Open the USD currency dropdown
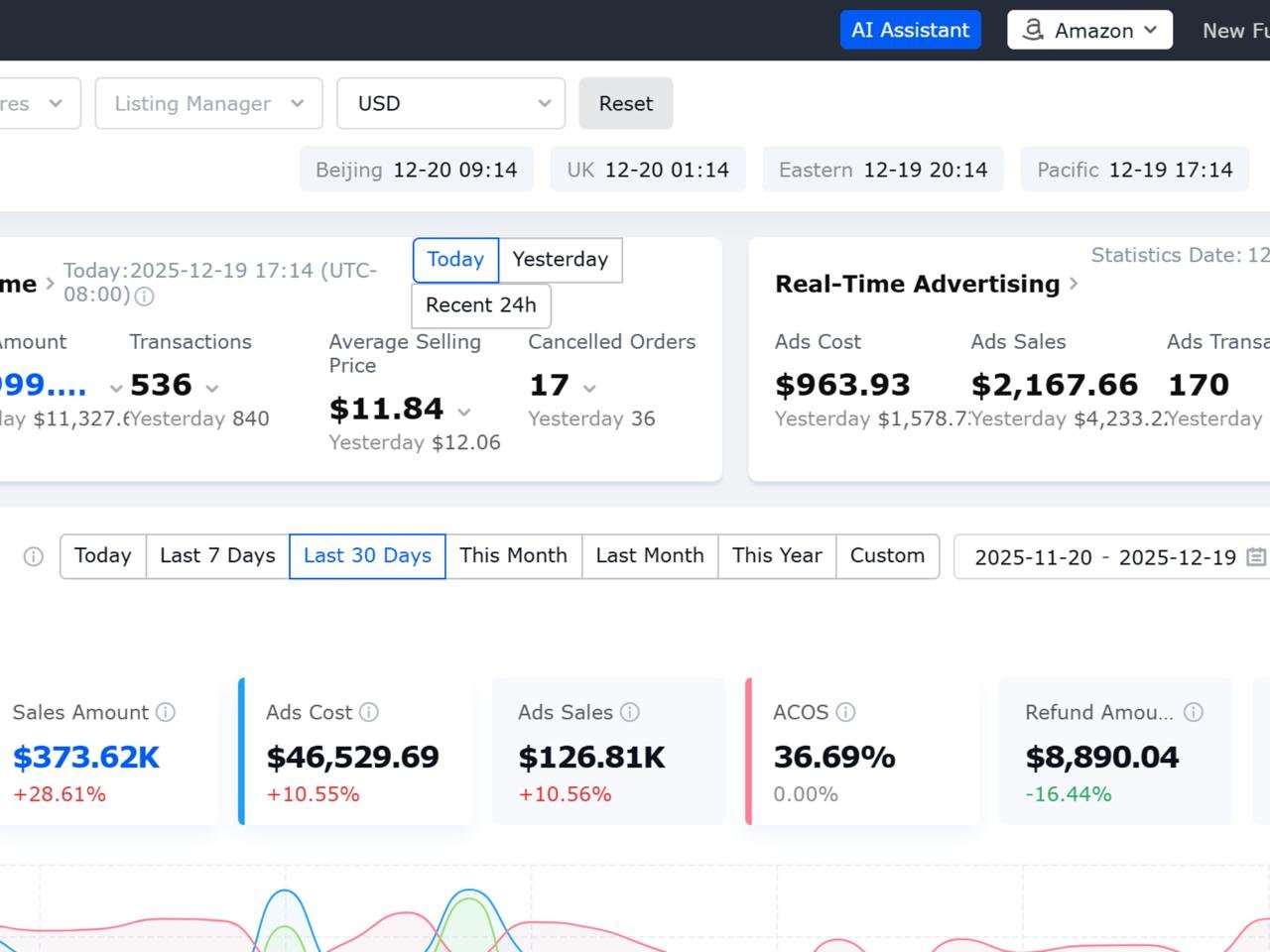The width and height of the screenshot is (1270, 952). tap(450, 103)
